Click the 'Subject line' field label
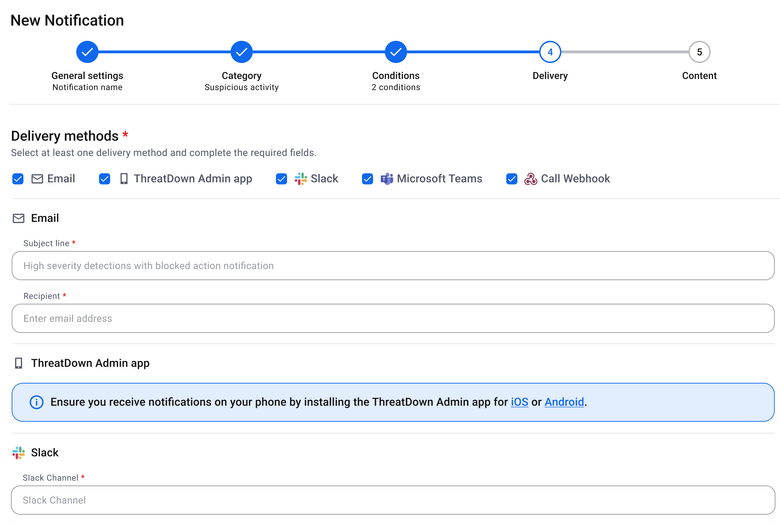Image resolution: width=780 pixels, height=525 pixels. pos(46,243)
